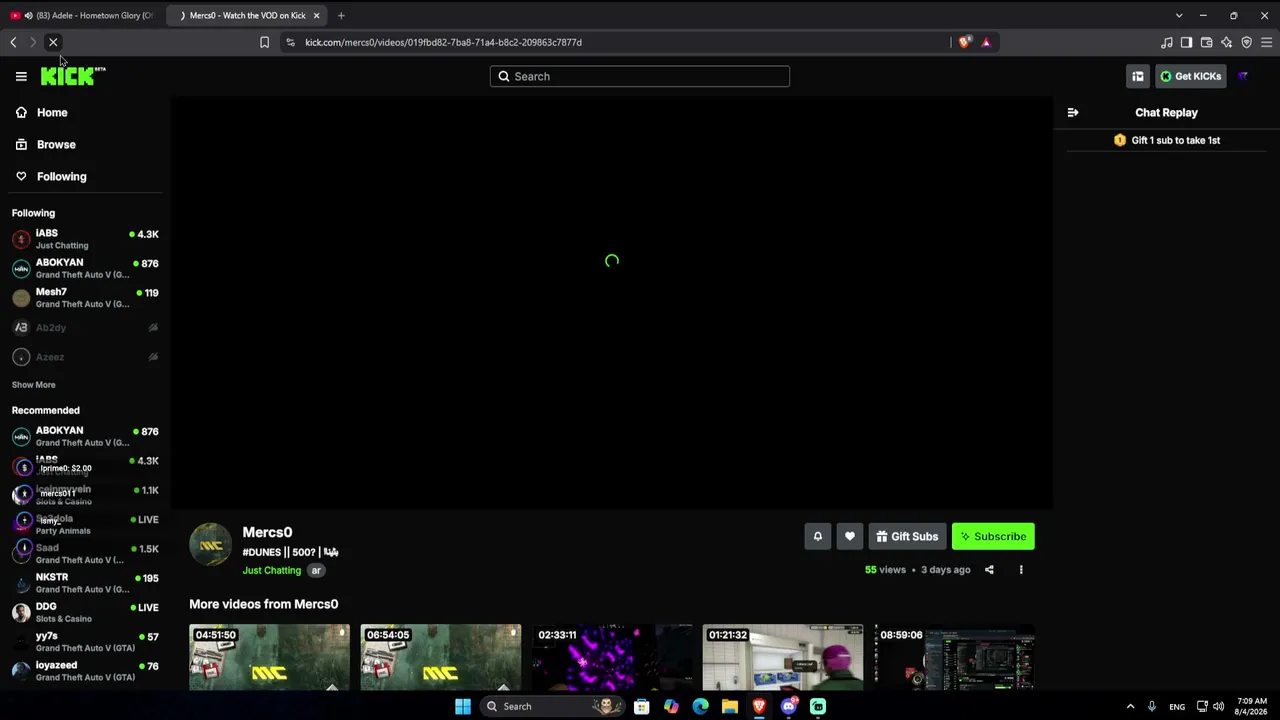
Task: Open the Mercs0 channel name link
Action: point(267,533)
